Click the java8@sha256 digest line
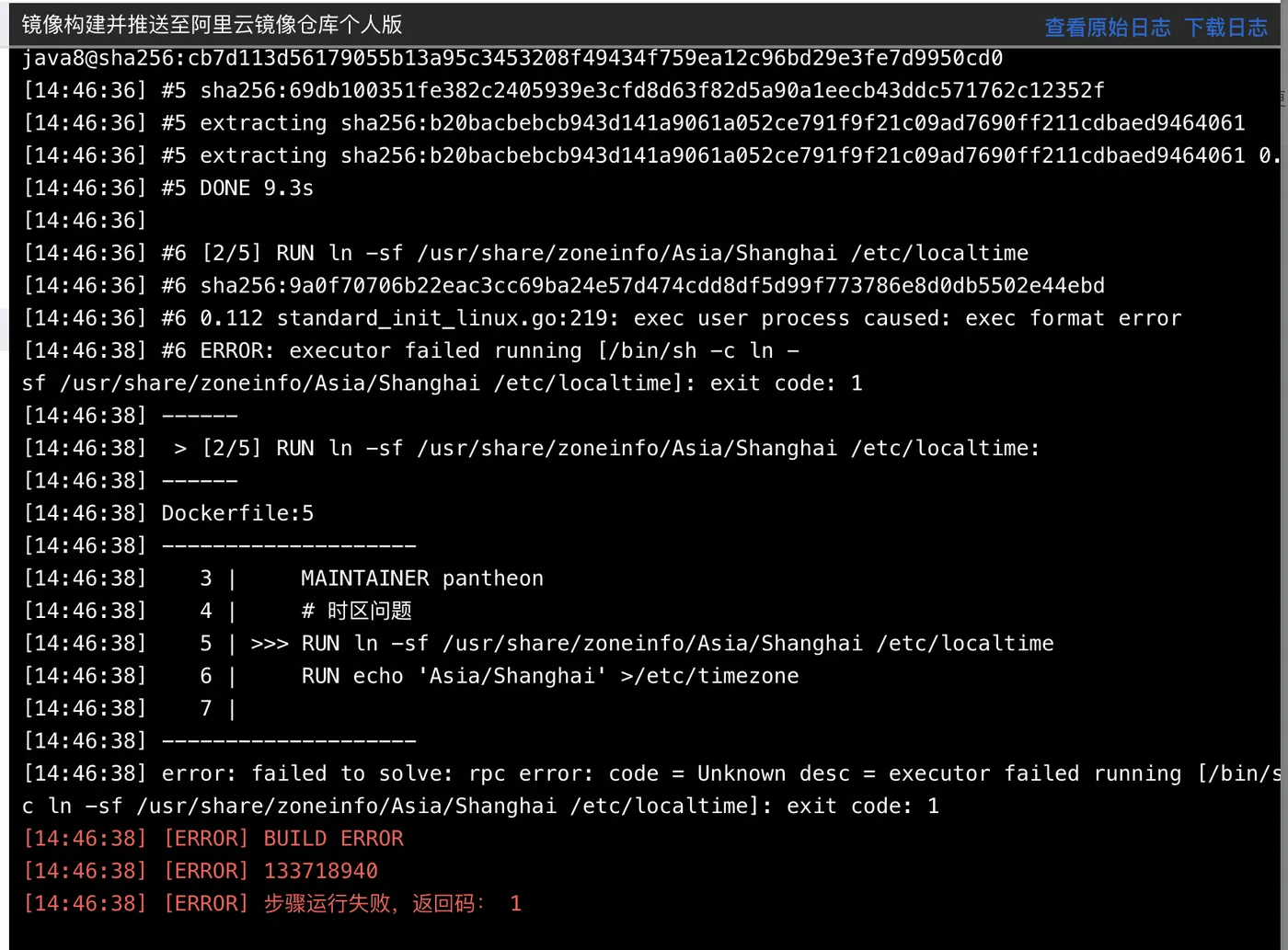This screenshot has width=1288, height=950. coord(512,58)
